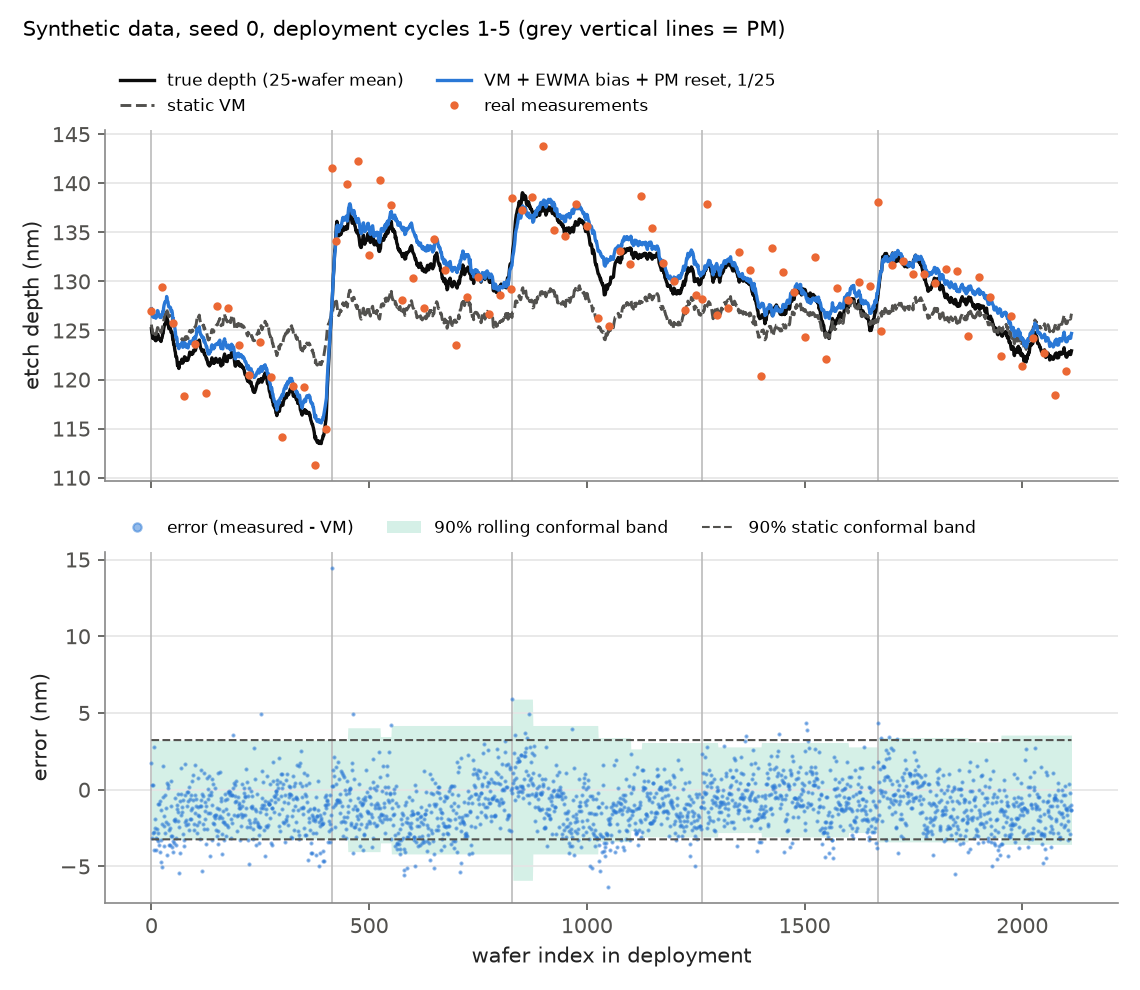Click the −5 tick label on error axis
The image size is (1140, 990).
[76, 866]
